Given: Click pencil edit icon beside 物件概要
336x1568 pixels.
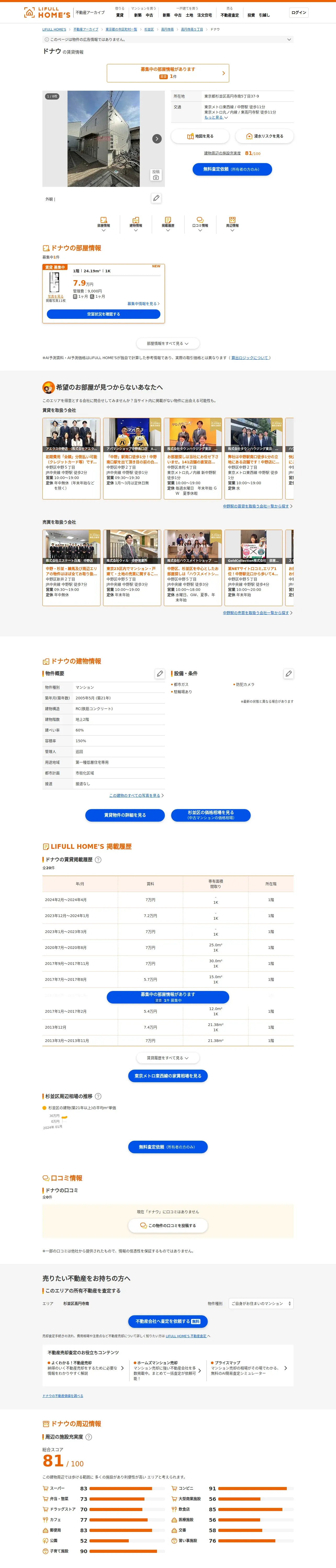Looking at the screenshot, I should tap(160, 674).
